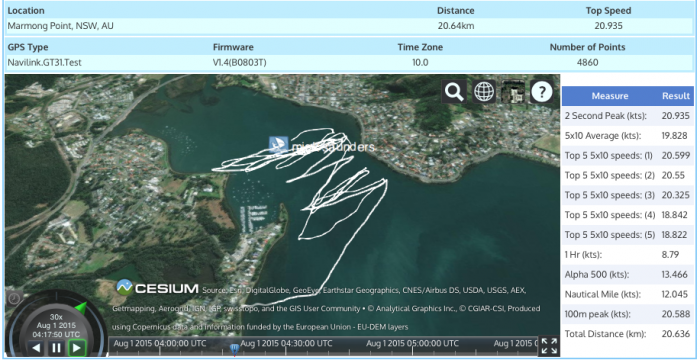Click the green play forward button
Screen dimensions: 700x360
point(77,347)
